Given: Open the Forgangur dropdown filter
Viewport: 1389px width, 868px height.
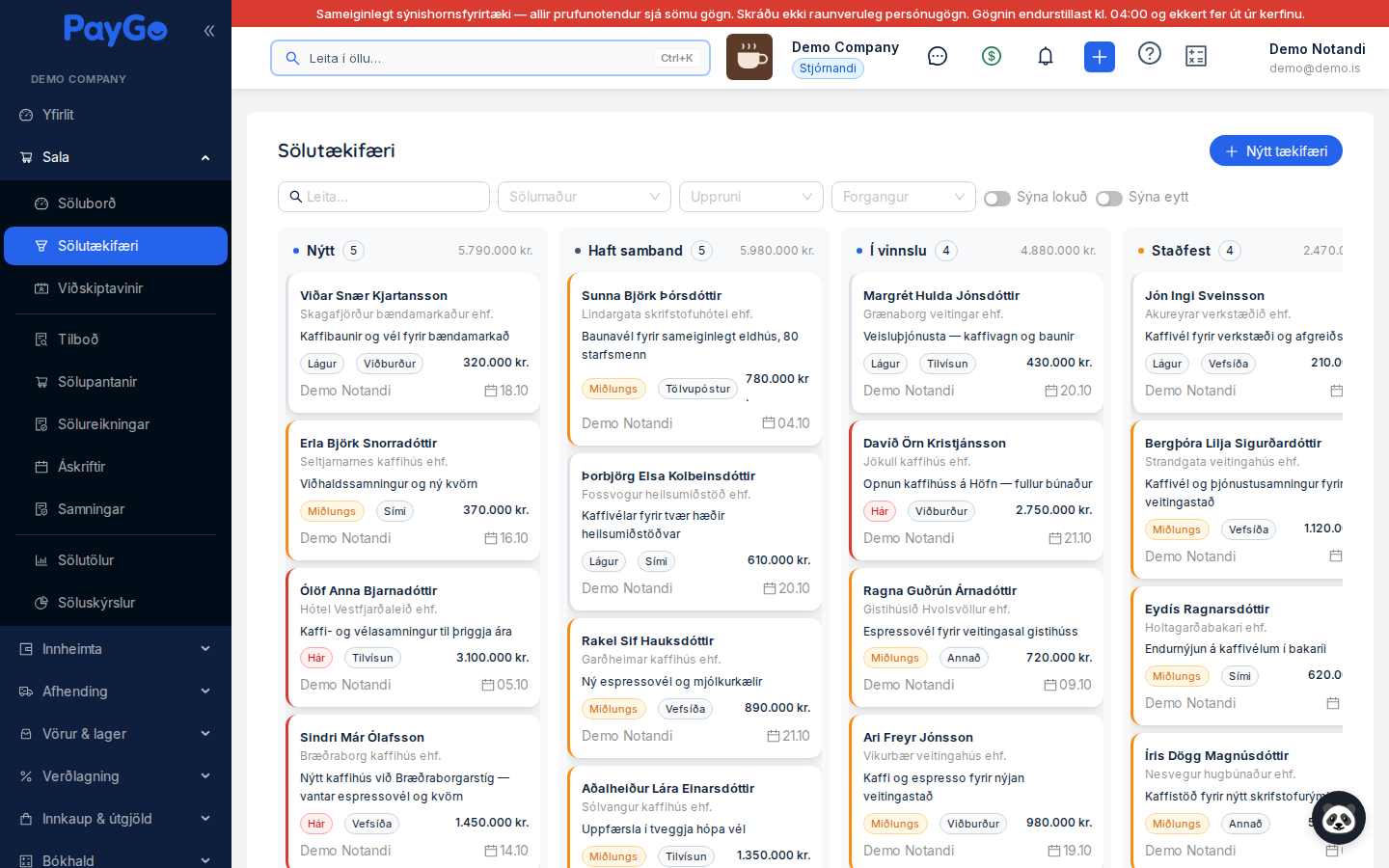Looking at the screenshot, I should pos(904,197).
